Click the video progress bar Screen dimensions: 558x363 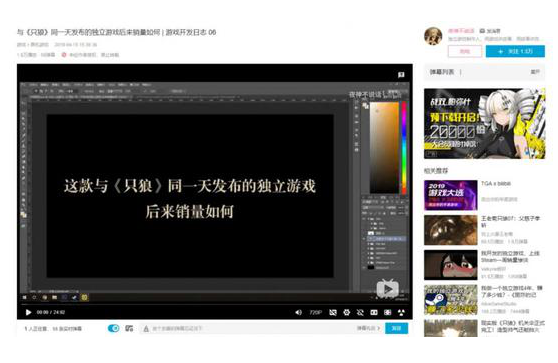click(215, 304)
